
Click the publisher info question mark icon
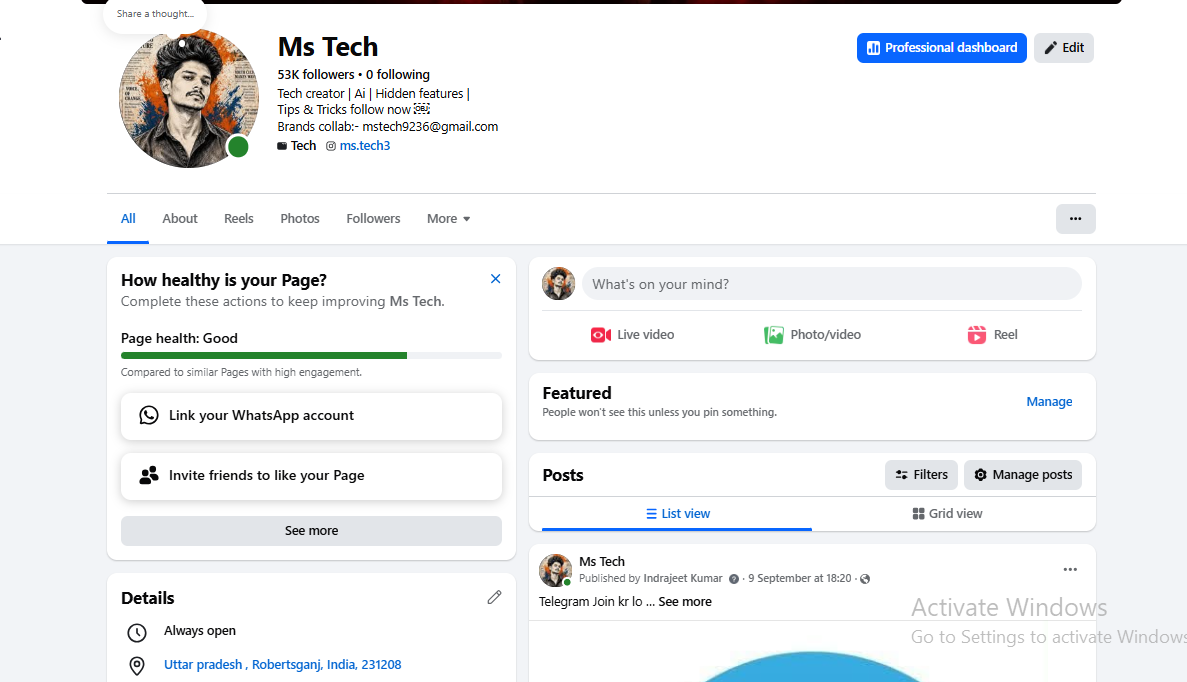(x=734, y=579)
